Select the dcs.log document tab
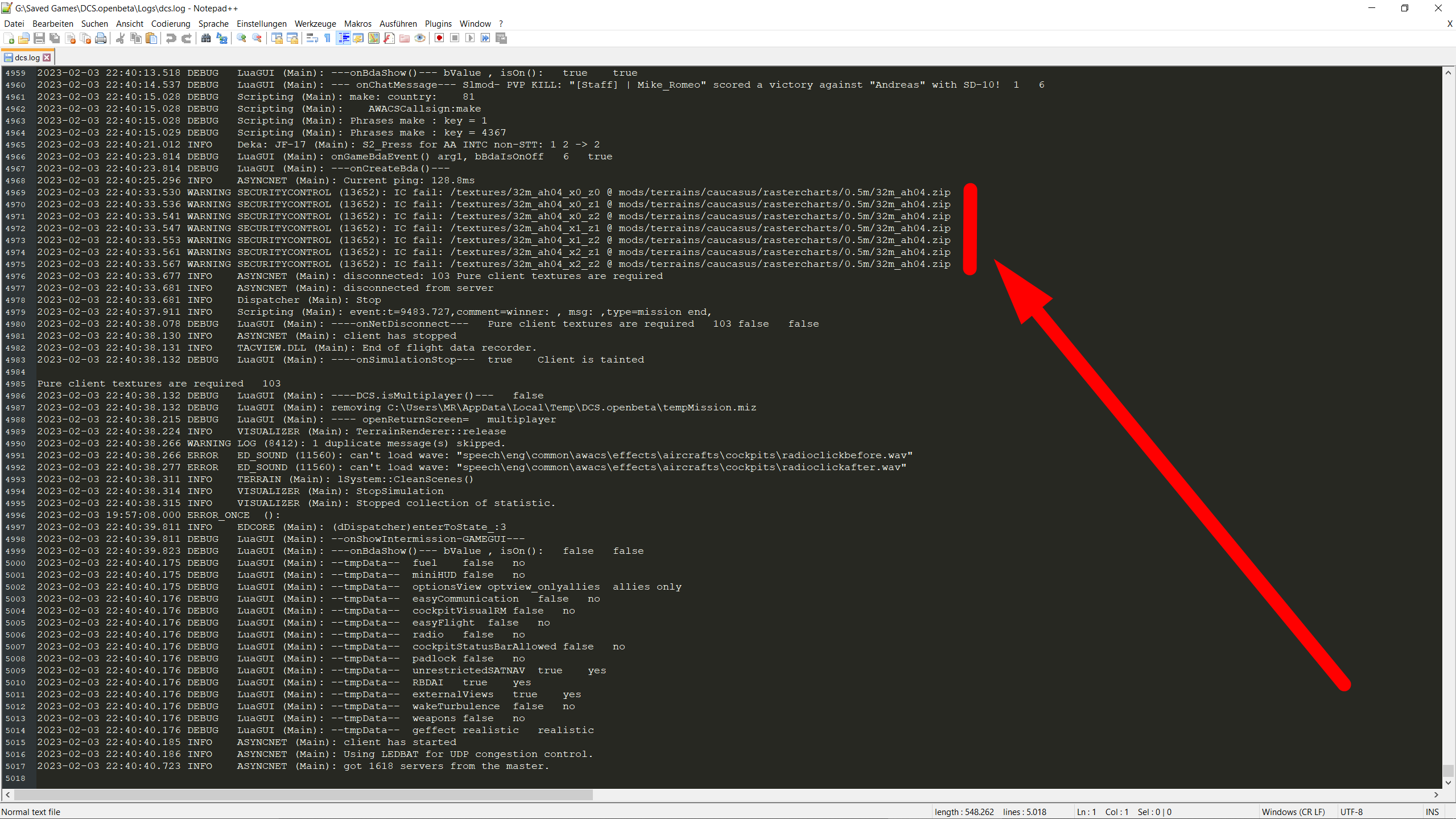 click(27, 57)
